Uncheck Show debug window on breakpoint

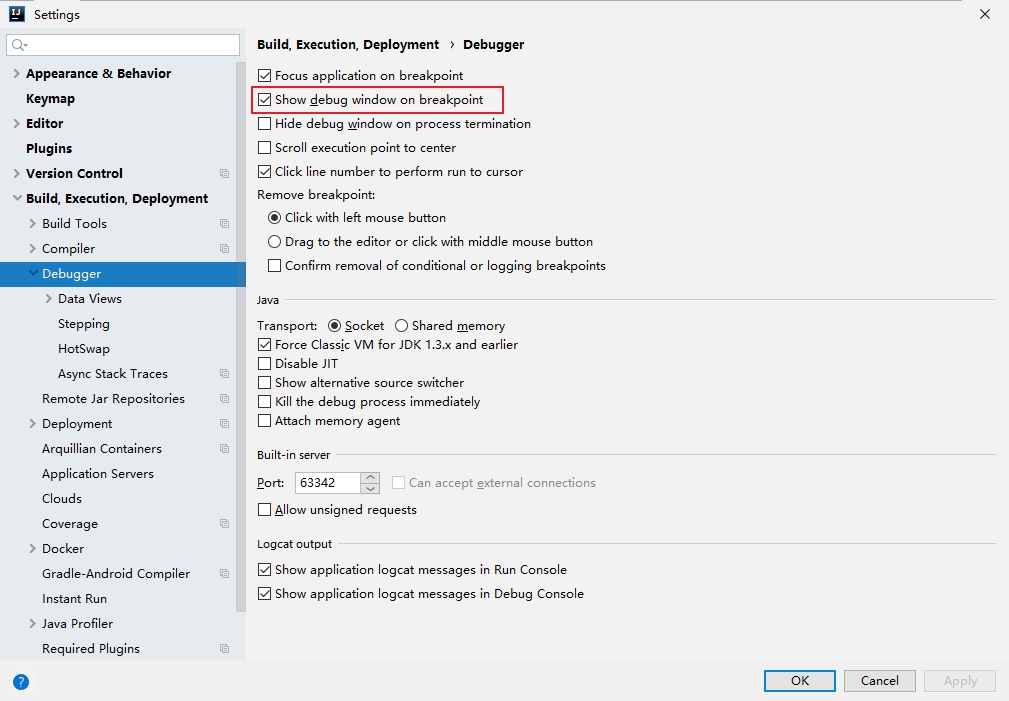click(265, 100)
